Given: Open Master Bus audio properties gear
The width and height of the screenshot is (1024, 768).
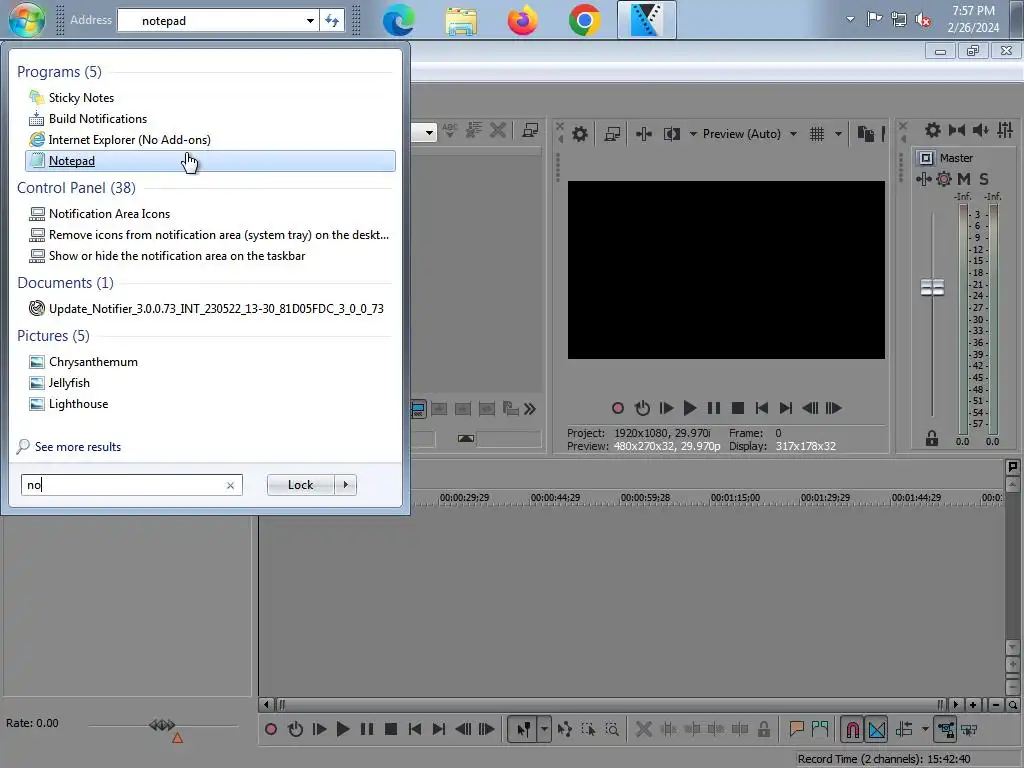Looking at the screenshot, I should pos(933,131).
